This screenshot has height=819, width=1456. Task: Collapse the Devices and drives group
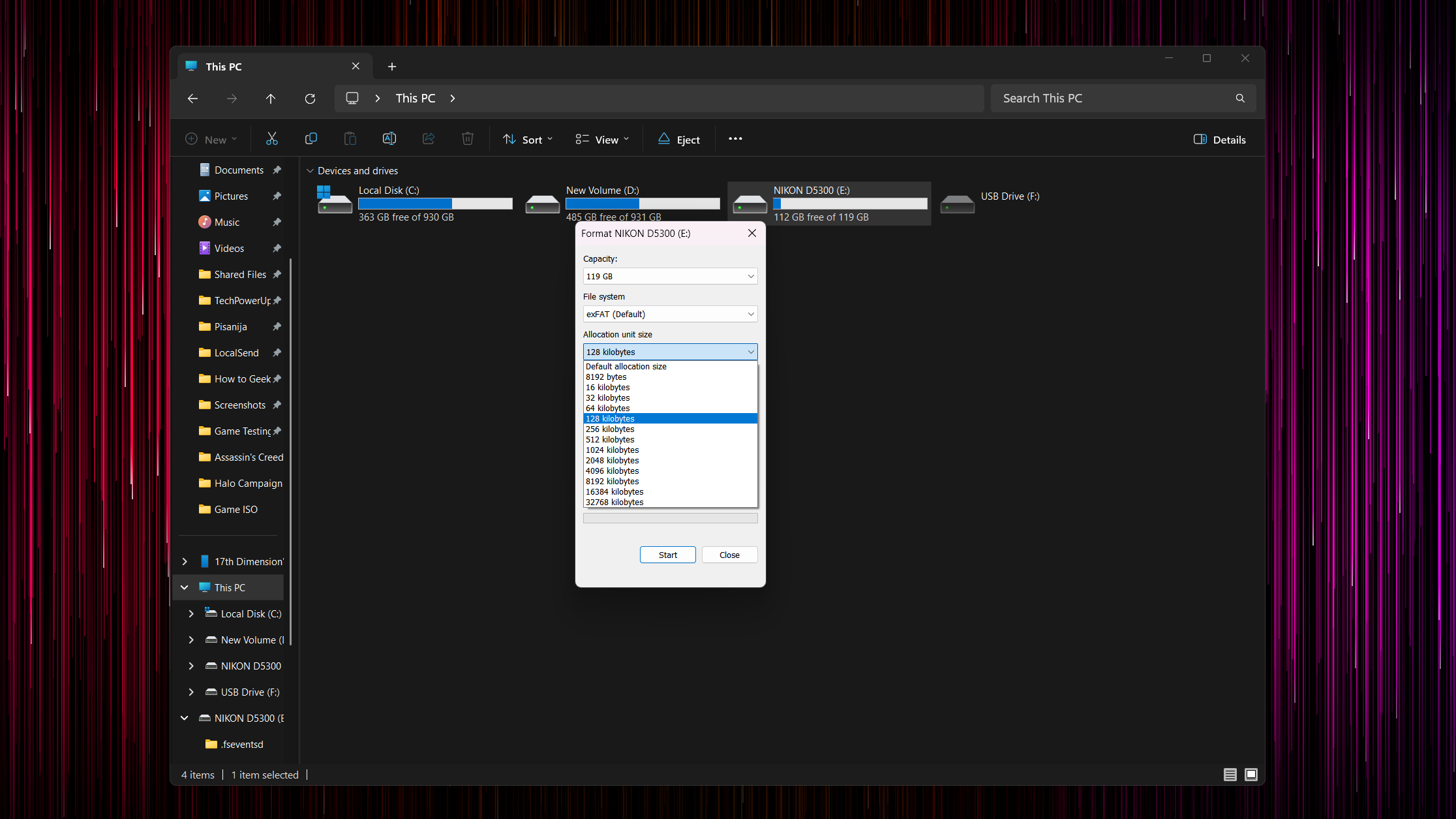click(x=310, y=171)
